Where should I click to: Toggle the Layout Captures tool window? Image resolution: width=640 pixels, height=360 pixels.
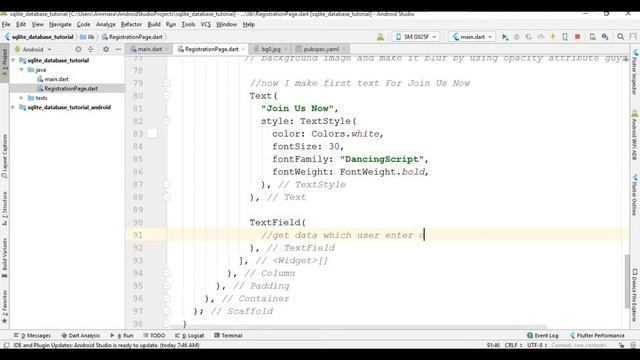(x=4, y=156)
